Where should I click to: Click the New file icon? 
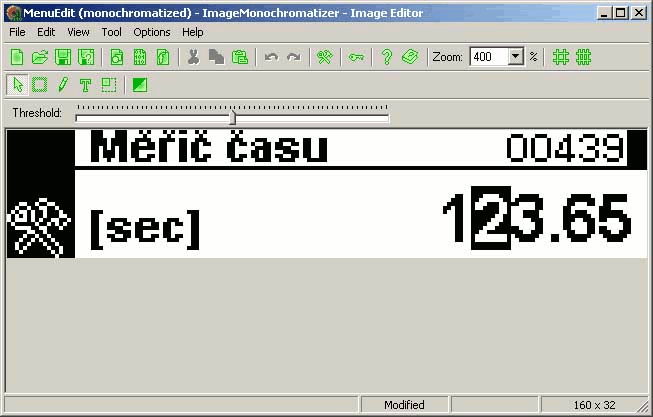(17, 57)
